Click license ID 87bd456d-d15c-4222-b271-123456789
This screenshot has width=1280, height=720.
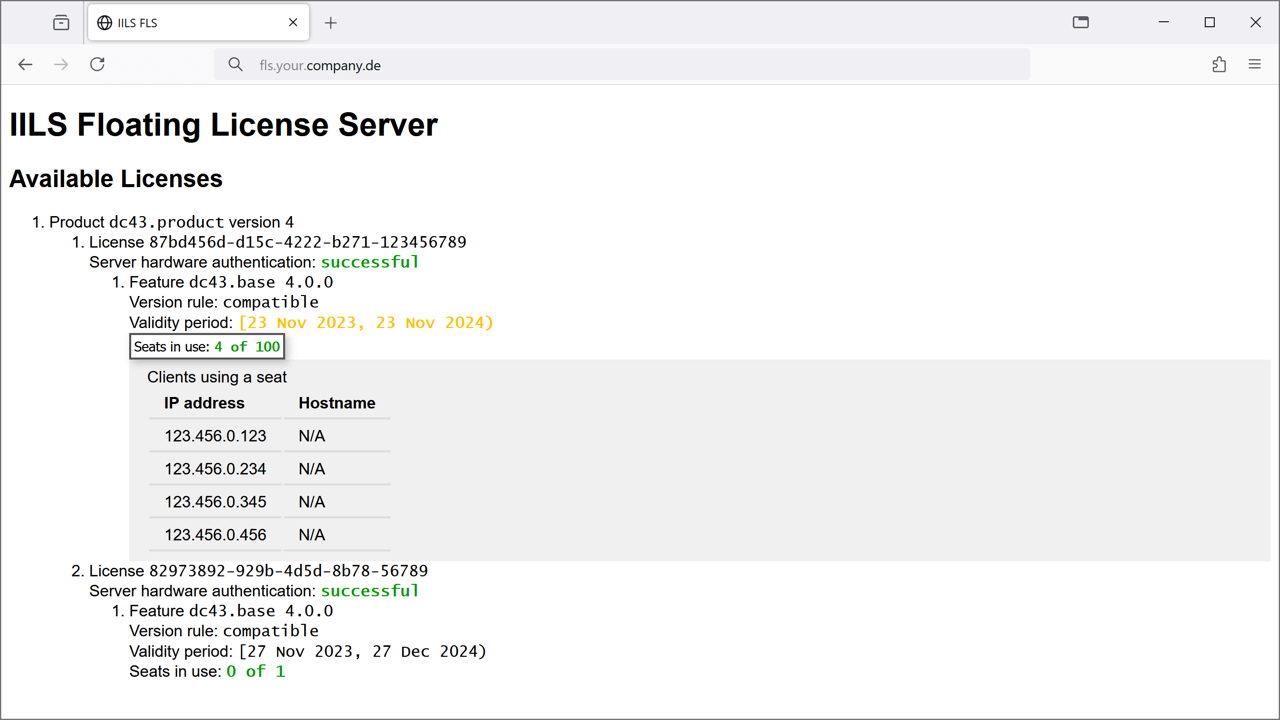(x=307, y=242)
